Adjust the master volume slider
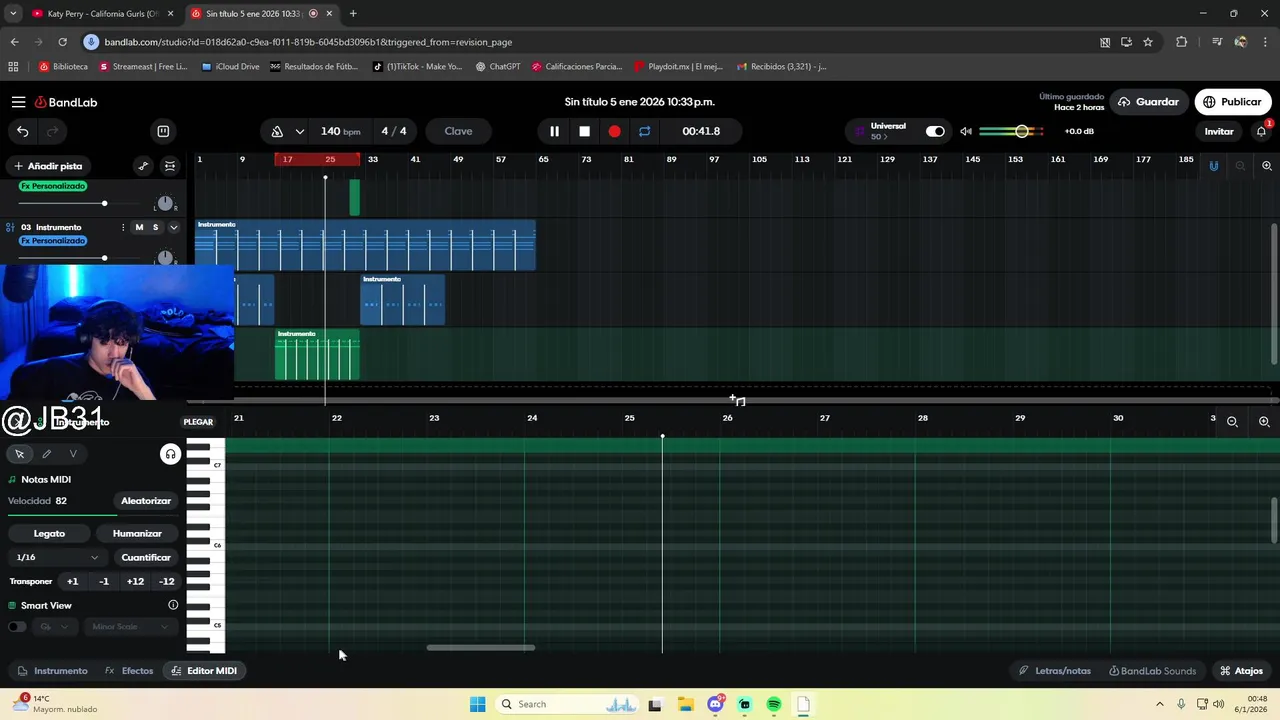Viewport: 1280px width, 720px height. tap(1011, 131)
